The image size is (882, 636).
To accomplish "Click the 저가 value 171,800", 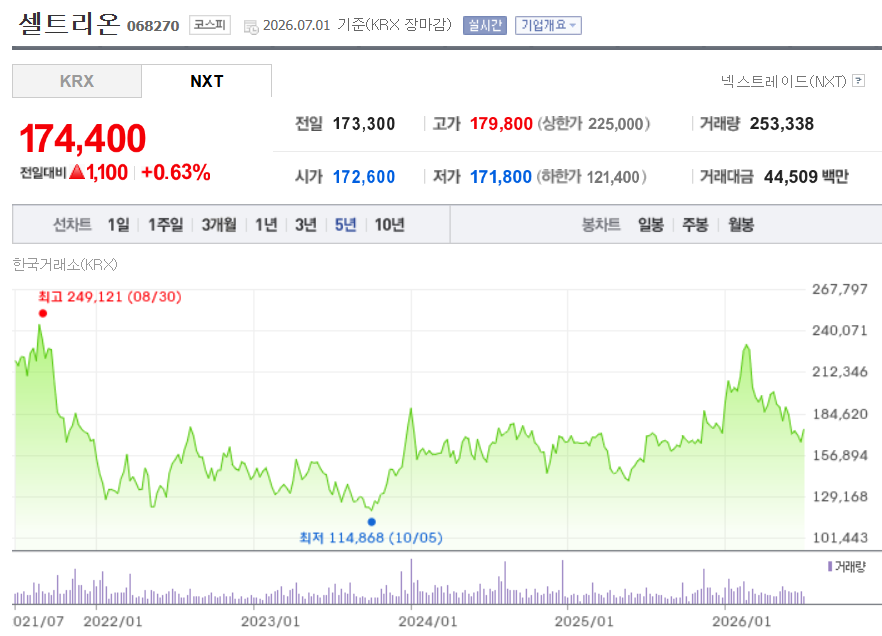I will pos(501,177).
